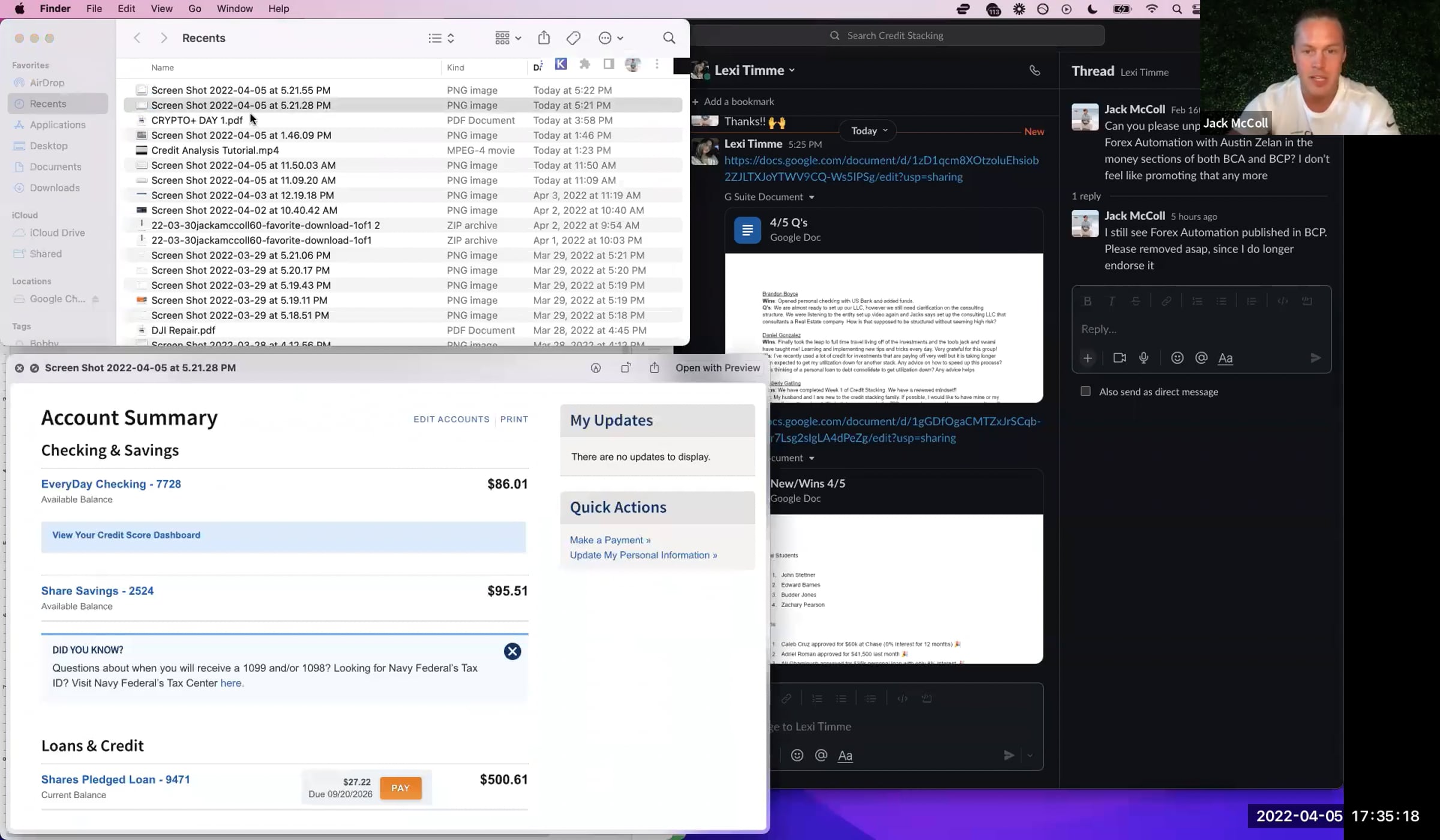Image resolution: width=1440 pixels, height=840 pixels.
Task: Check Also send as direct message
Action: coord(1085,392)
